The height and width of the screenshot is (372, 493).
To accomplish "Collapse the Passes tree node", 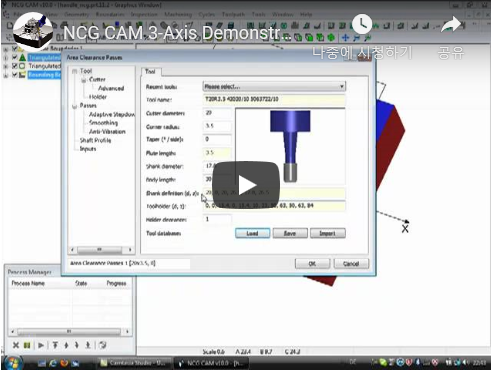I will tap(74, 106).
